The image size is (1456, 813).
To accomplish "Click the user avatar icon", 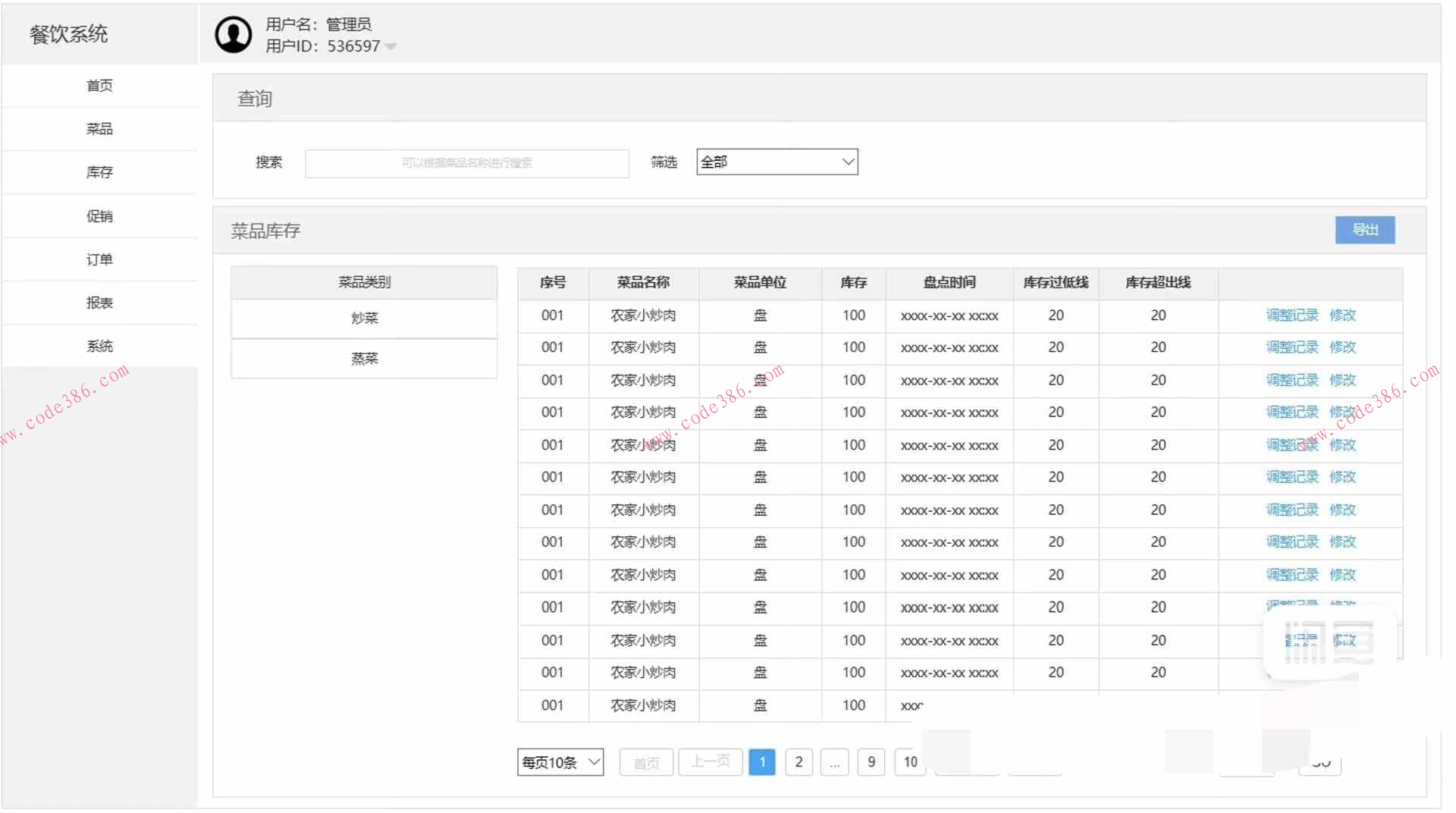I will point(233,34).
